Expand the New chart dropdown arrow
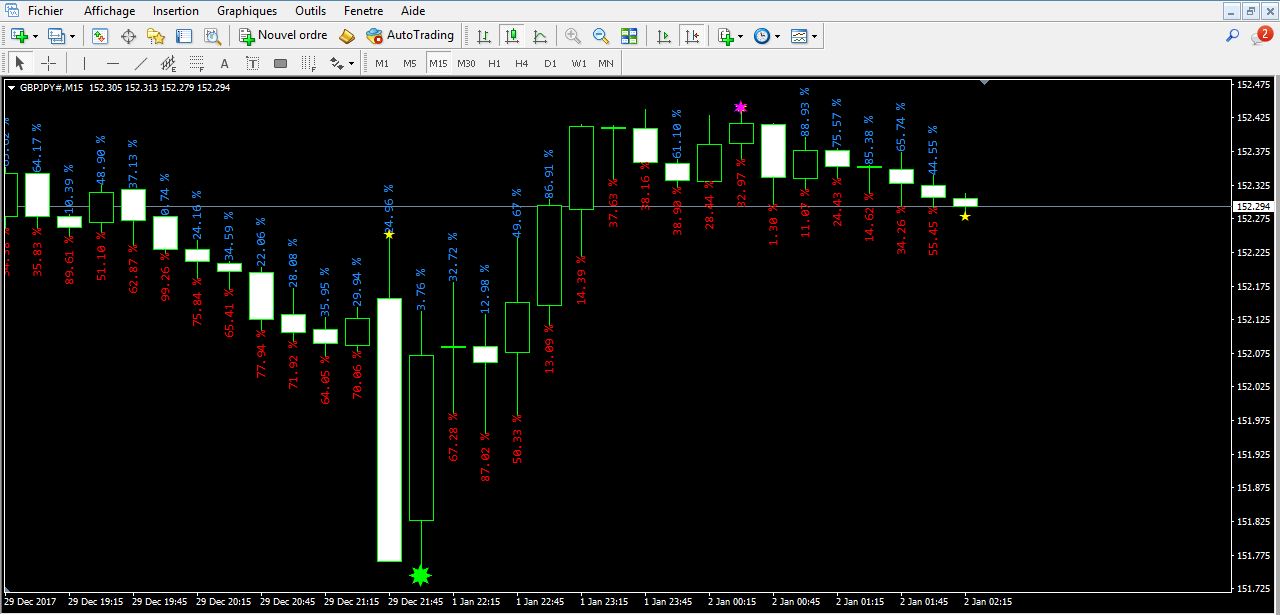This screenshot has height=615, width=1280. click(35, 37)
